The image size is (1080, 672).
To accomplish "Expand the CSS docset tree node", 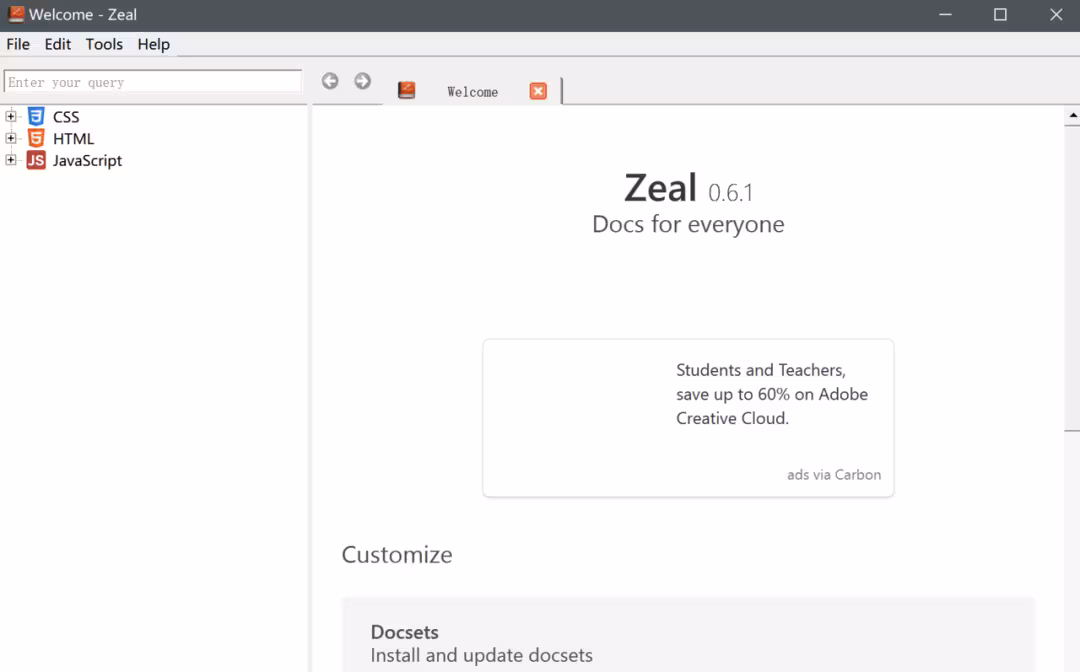I will click(x=10, y=116).
